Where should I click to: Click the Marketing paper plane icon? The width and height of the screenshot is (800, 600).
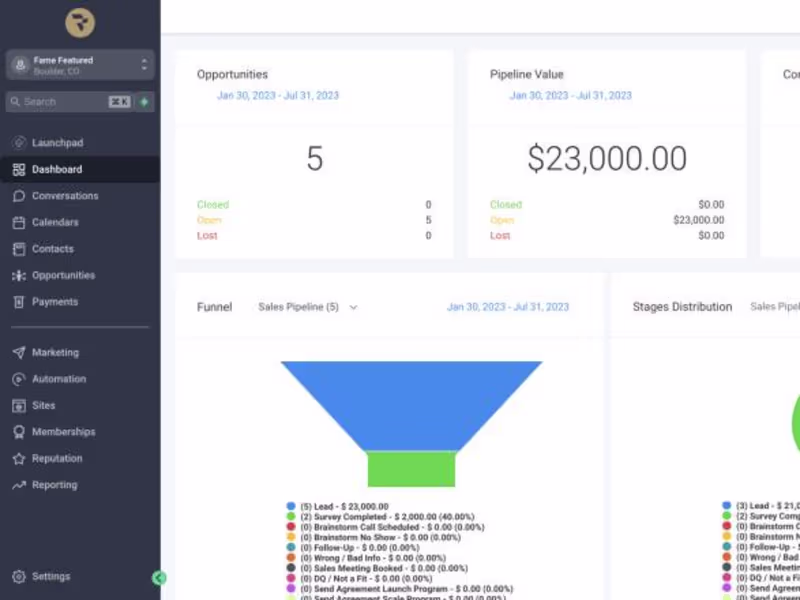(x=19, y=353)
